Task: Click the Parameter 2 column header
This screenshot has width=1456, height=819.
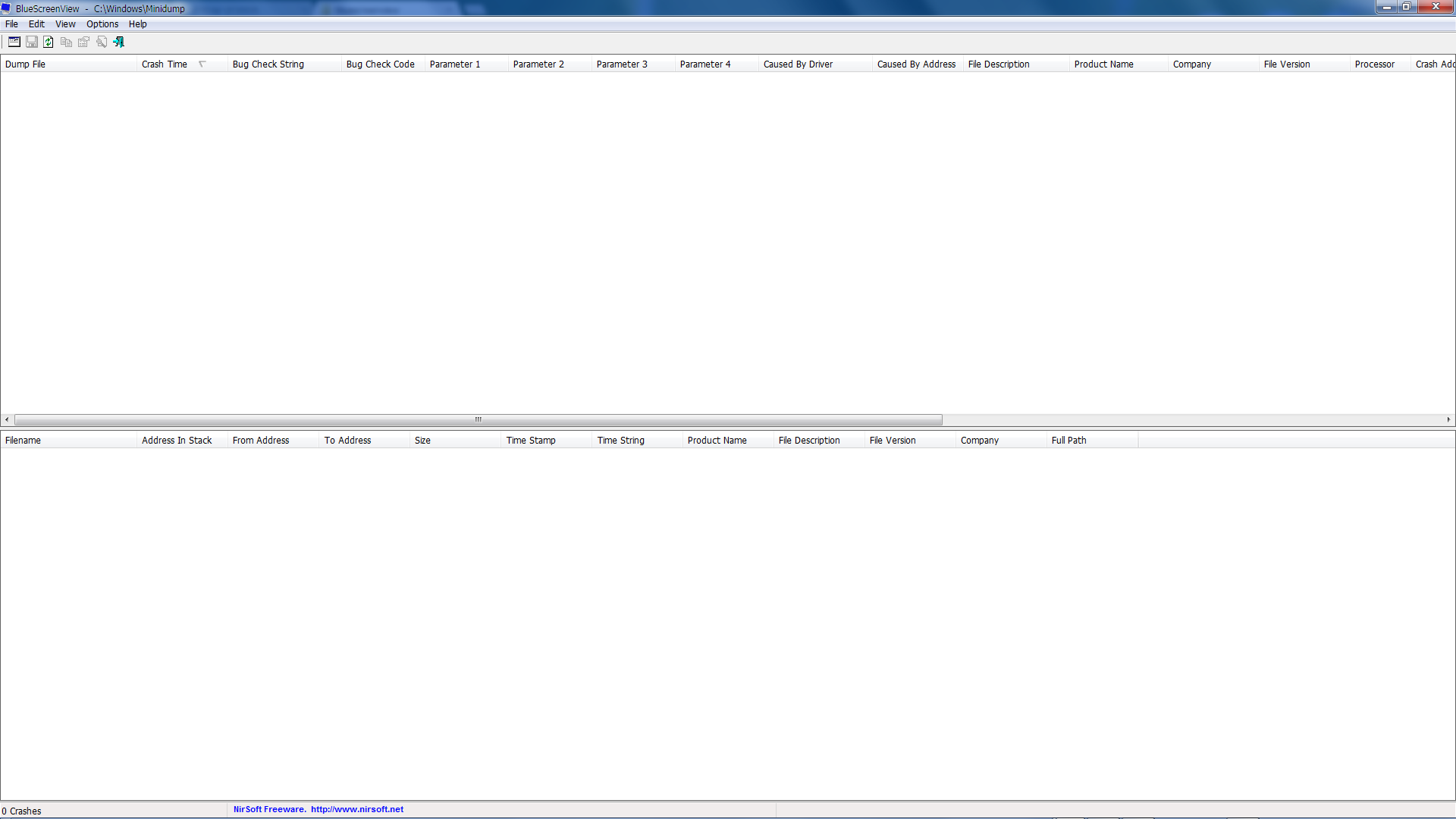Action: 550,64
